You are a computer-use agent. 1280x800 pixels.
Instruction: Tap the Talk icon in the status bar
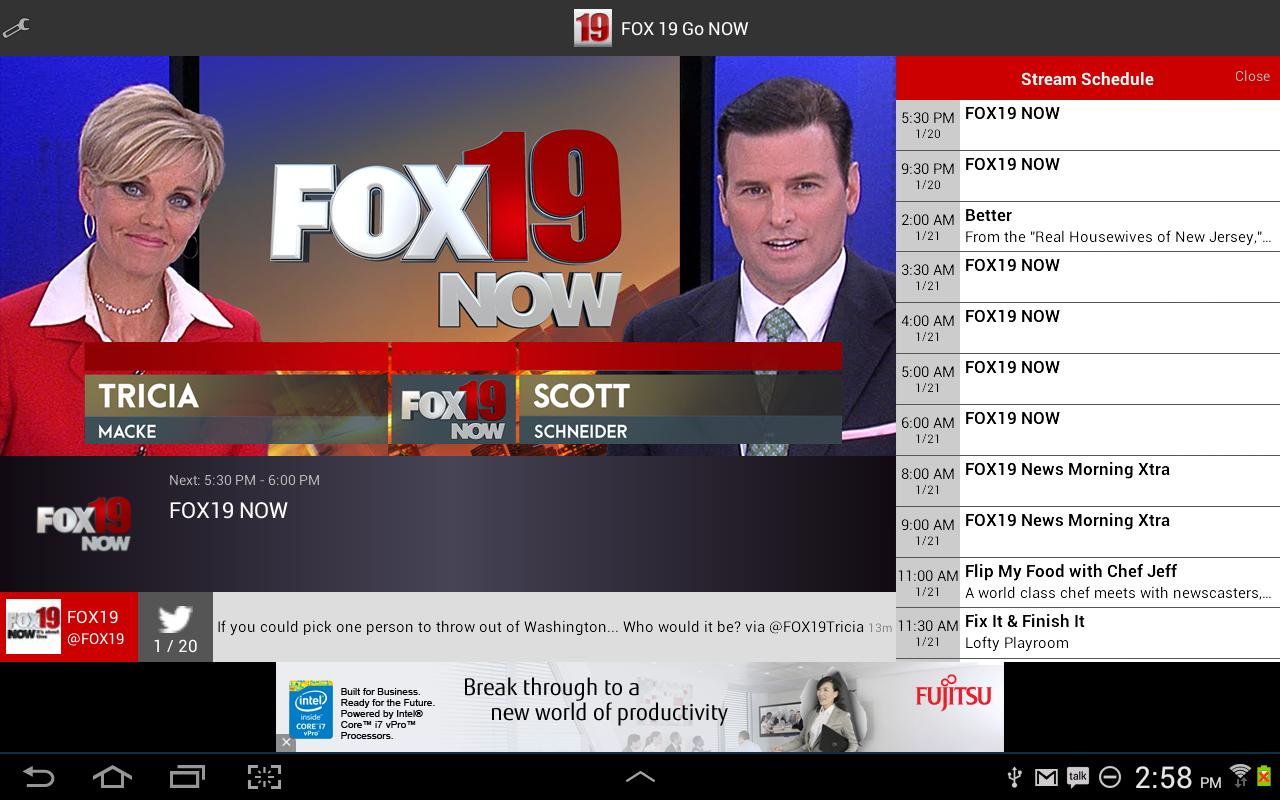pos(1077,778)
